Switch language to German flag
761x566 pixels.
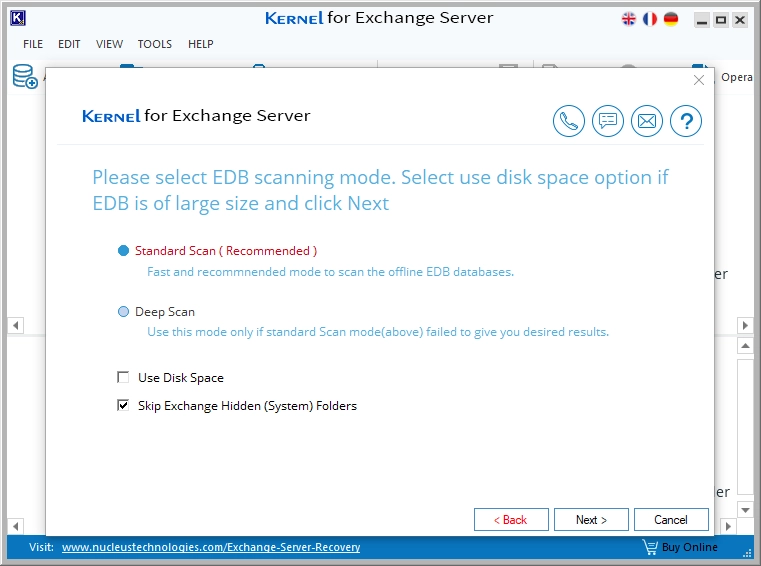point(671,19)
